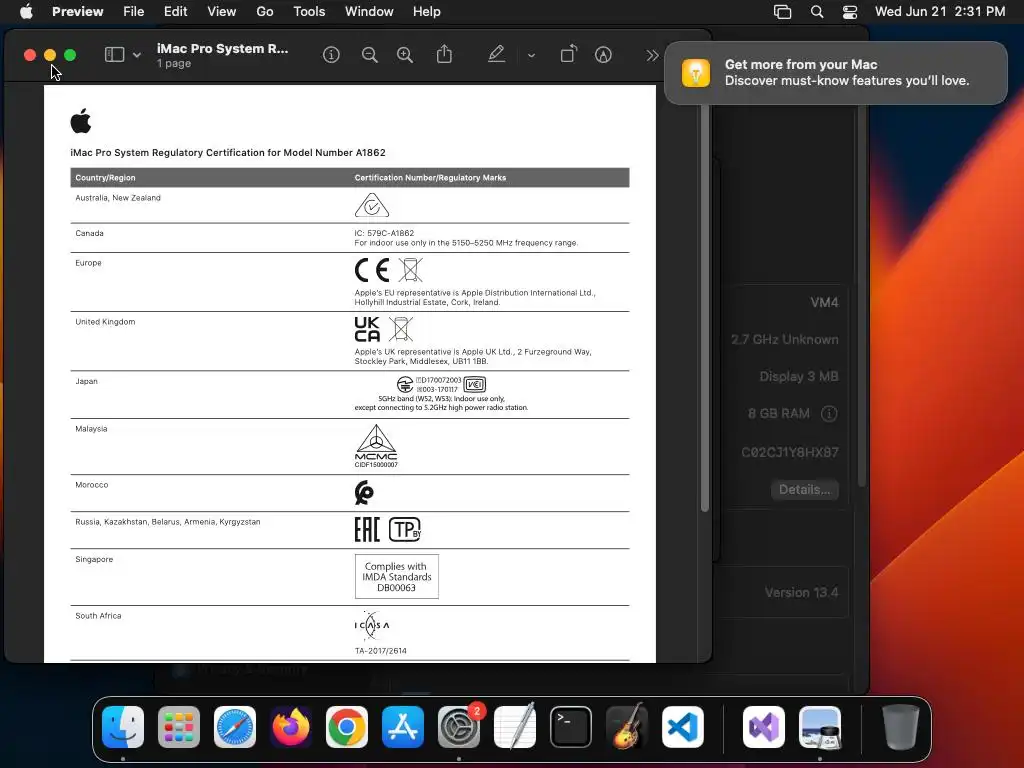This screenshot has width=1024, height=768.
Task: Click the IC: 579C-A1862 text
Action: tap(384, 233)
